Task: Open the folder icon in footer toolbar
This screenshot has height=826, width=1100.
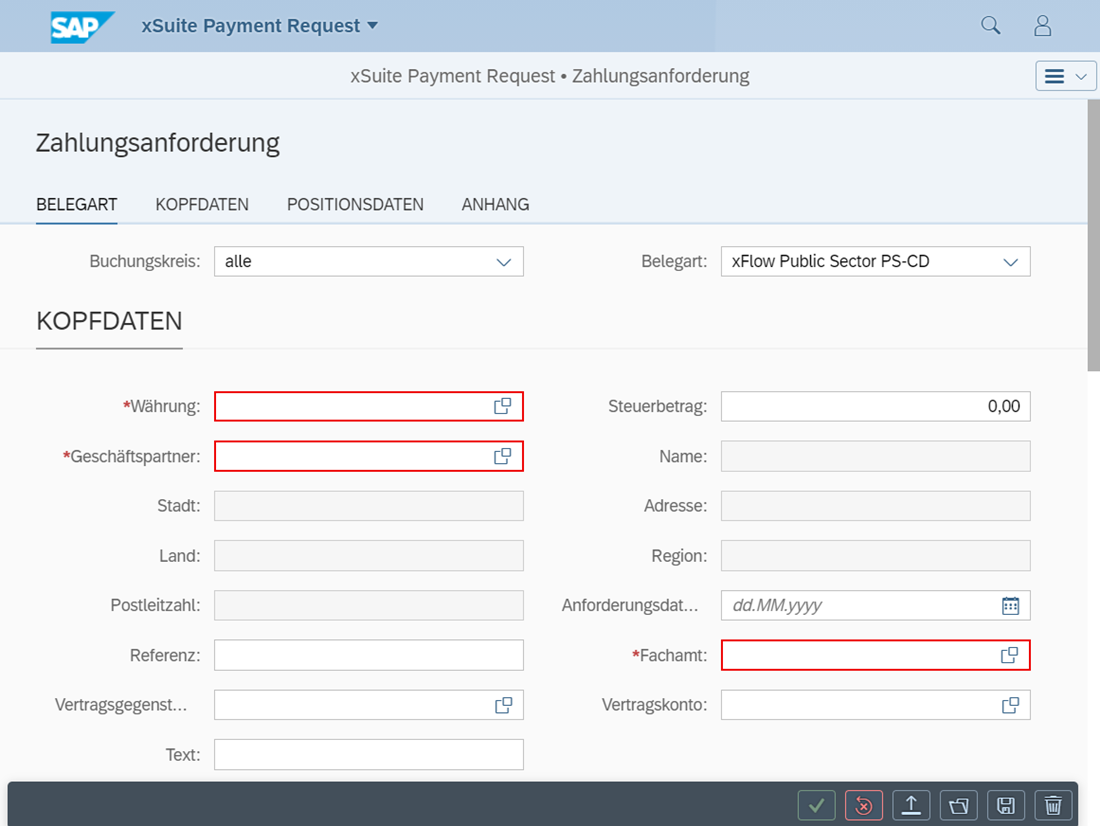Action: click(959, 805)
